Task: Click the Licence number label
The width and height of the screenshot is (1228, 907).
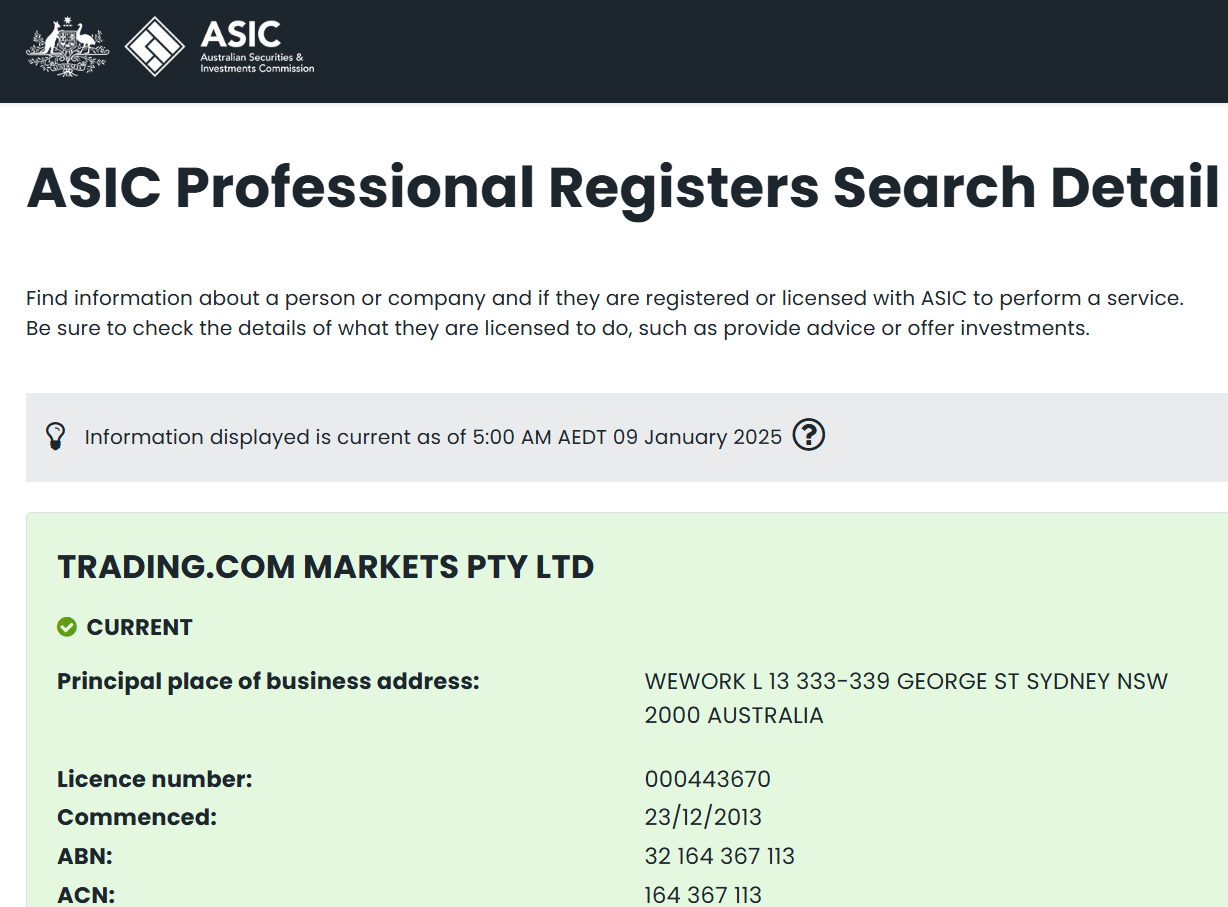Action: click(155, 779)
